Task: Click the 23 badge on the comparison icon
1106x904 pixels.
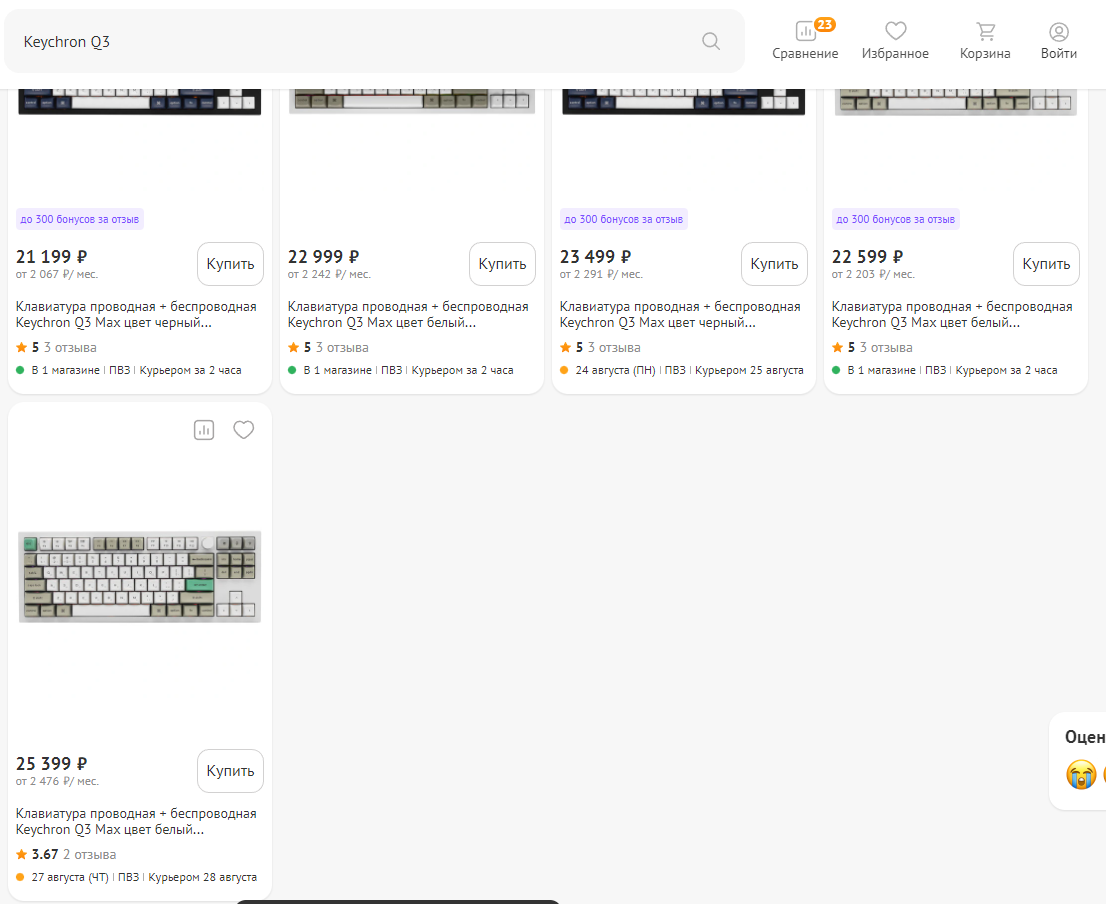Action: point(825,25)
